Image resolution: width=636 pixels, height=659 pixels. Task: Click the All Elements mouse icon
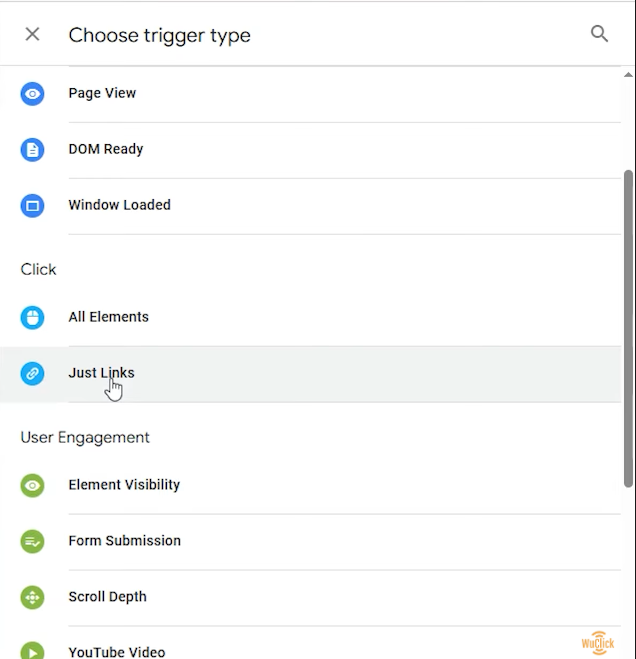point(32,317)
